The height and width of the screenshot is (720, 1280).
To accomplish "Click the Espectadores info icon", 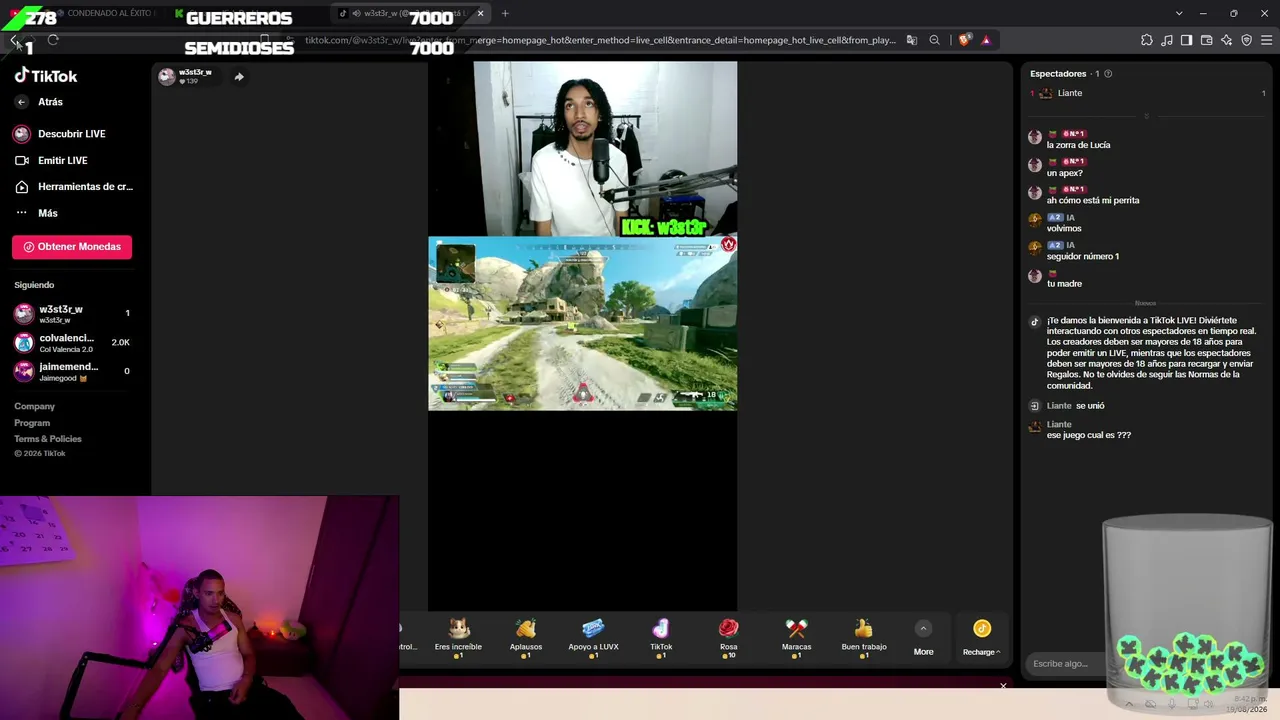I will coord(1107,74).
